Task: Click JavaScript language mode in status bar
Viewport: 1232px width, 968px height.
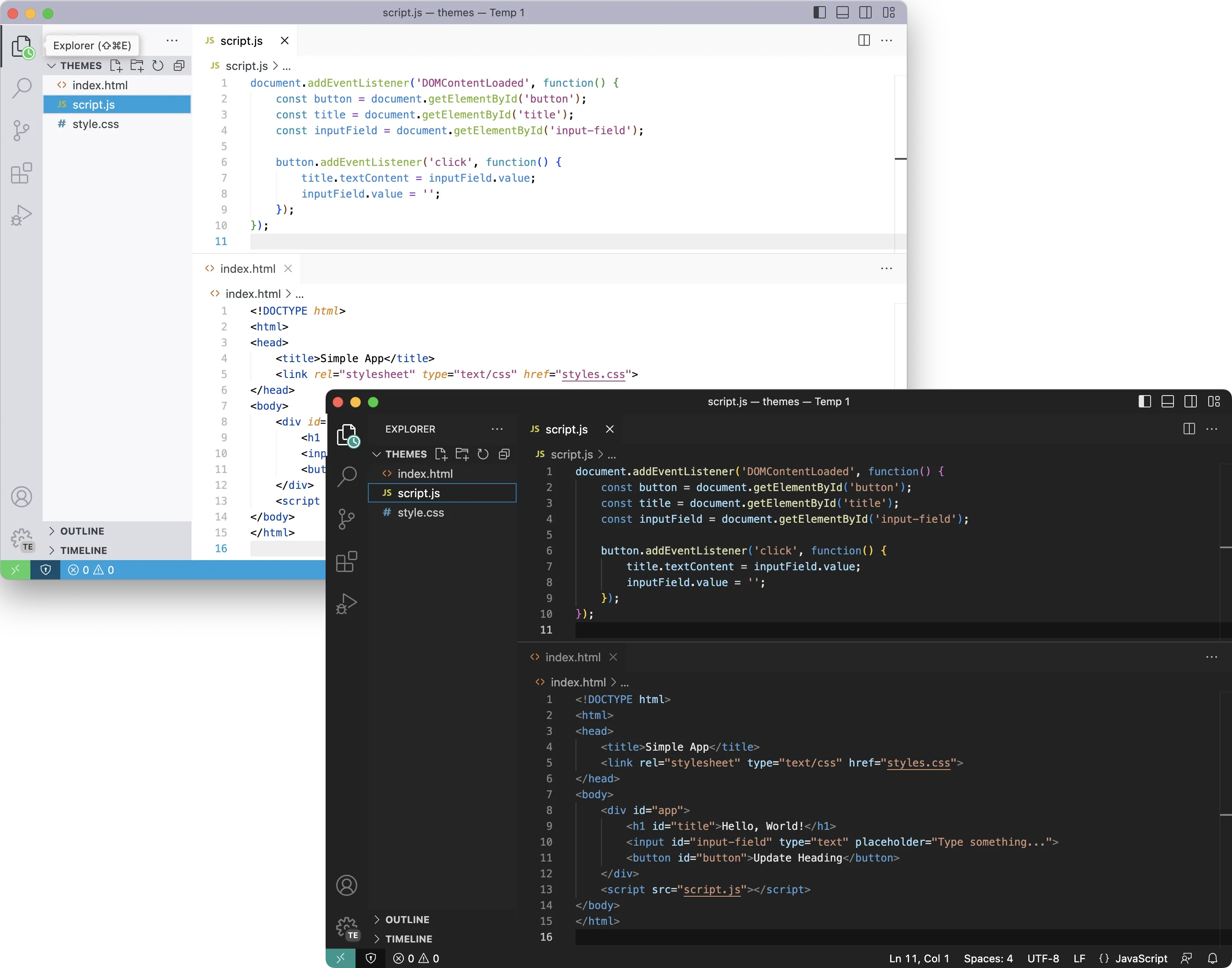Action: [1141, 958]
